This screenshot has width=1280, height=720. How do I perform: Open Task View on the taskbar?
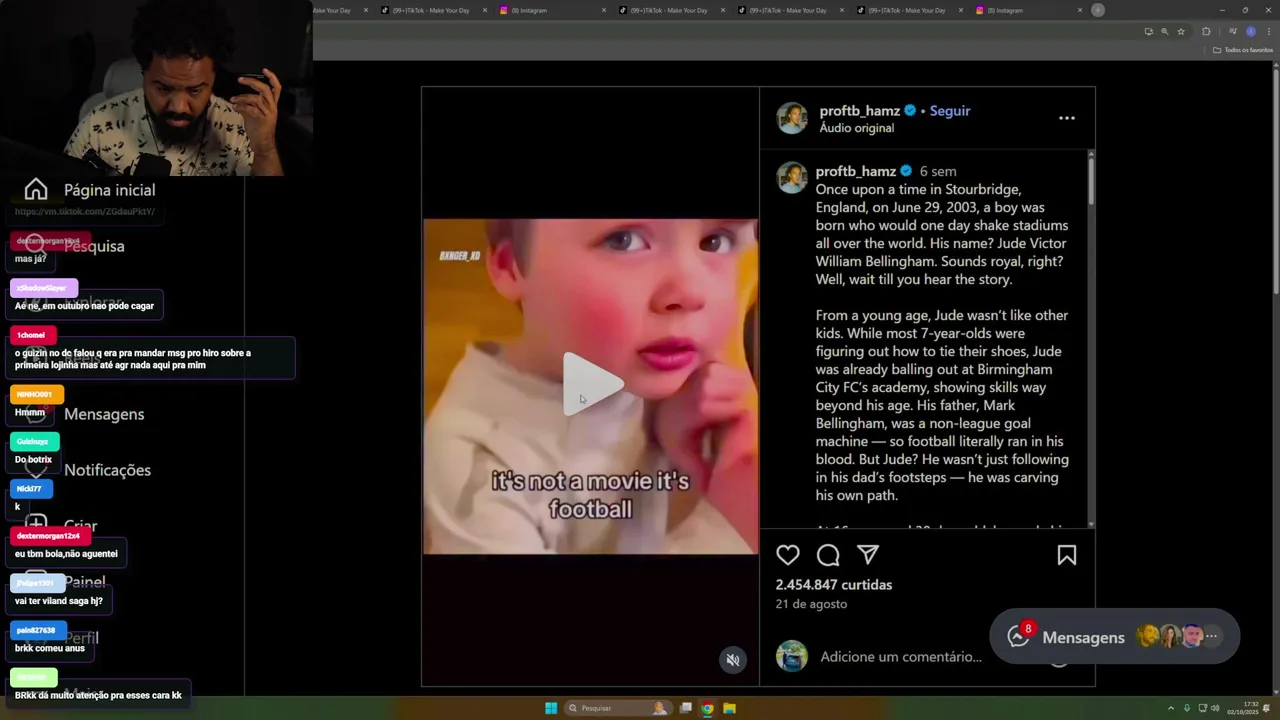click(x=686, y=708)
